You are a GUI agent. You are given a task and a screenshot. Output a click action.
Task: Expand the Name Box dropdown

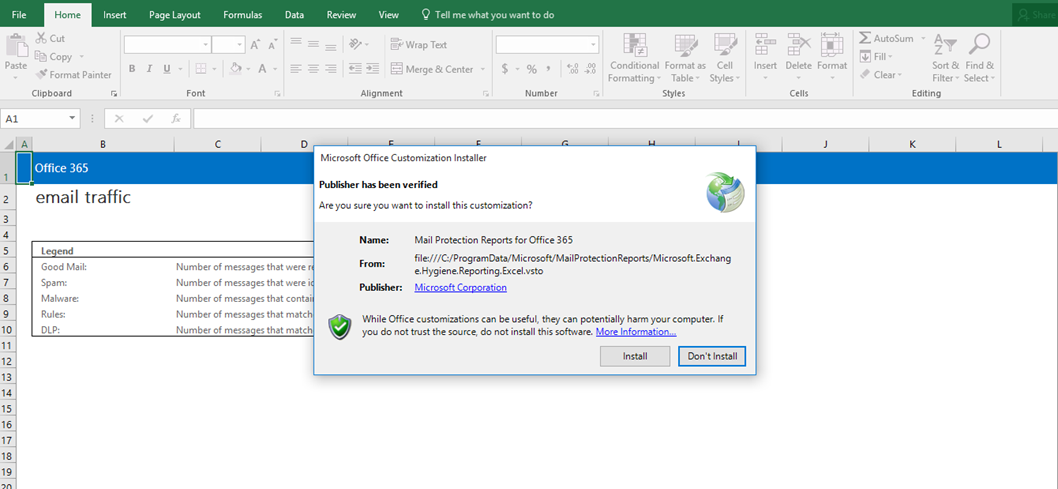(73, 118)
